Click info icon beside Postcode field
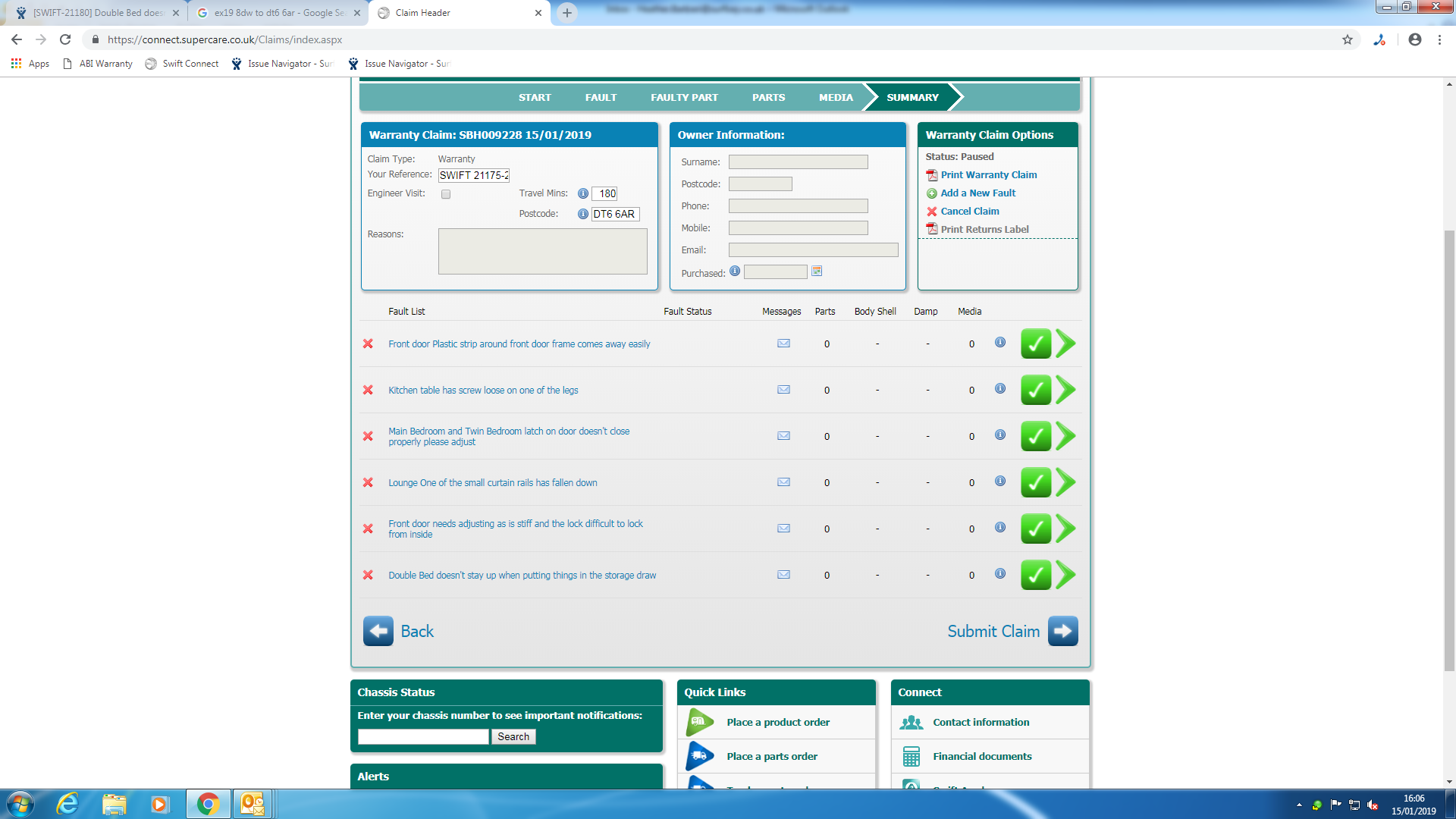 (x=582, y=214)
